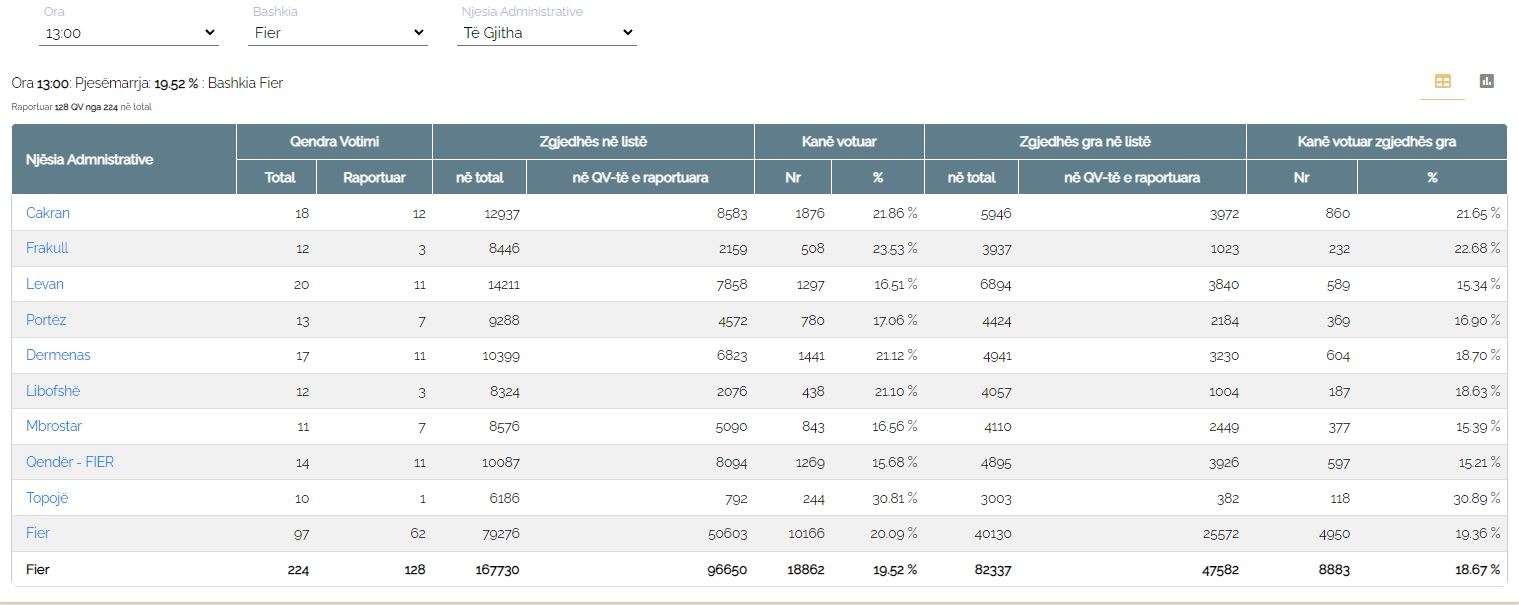
Task: Open the Libofshë unit link
Action: point(53,391)
